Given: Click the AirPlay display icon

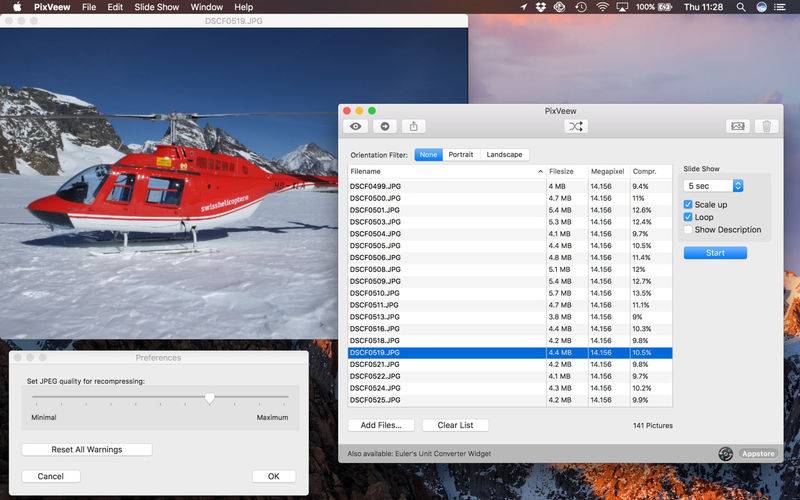Looking at the screenshot, I should pos(622,7).
